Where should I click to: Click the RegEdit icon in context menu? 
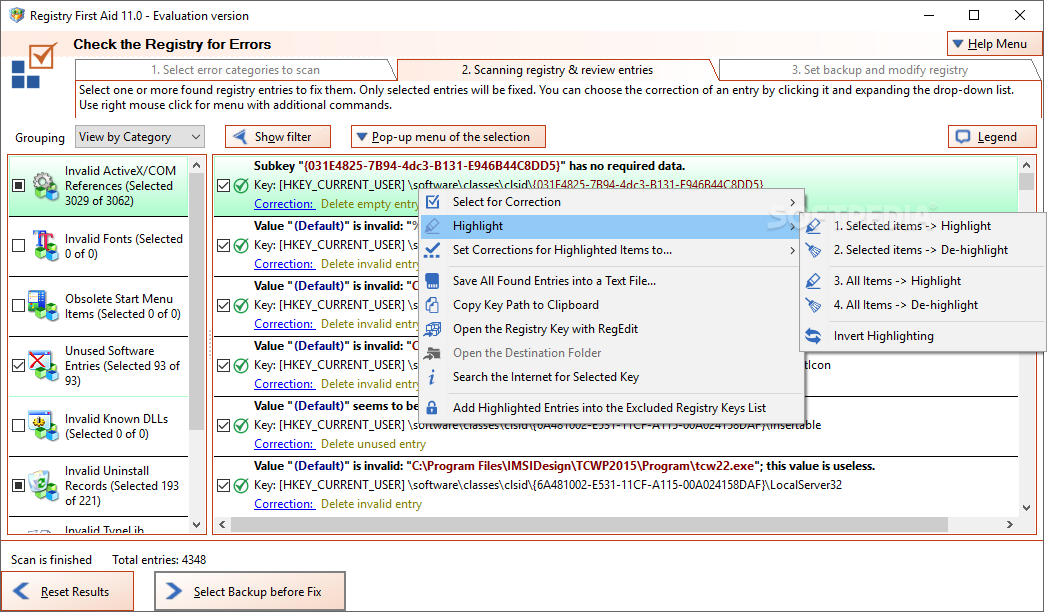coord(433,329)
